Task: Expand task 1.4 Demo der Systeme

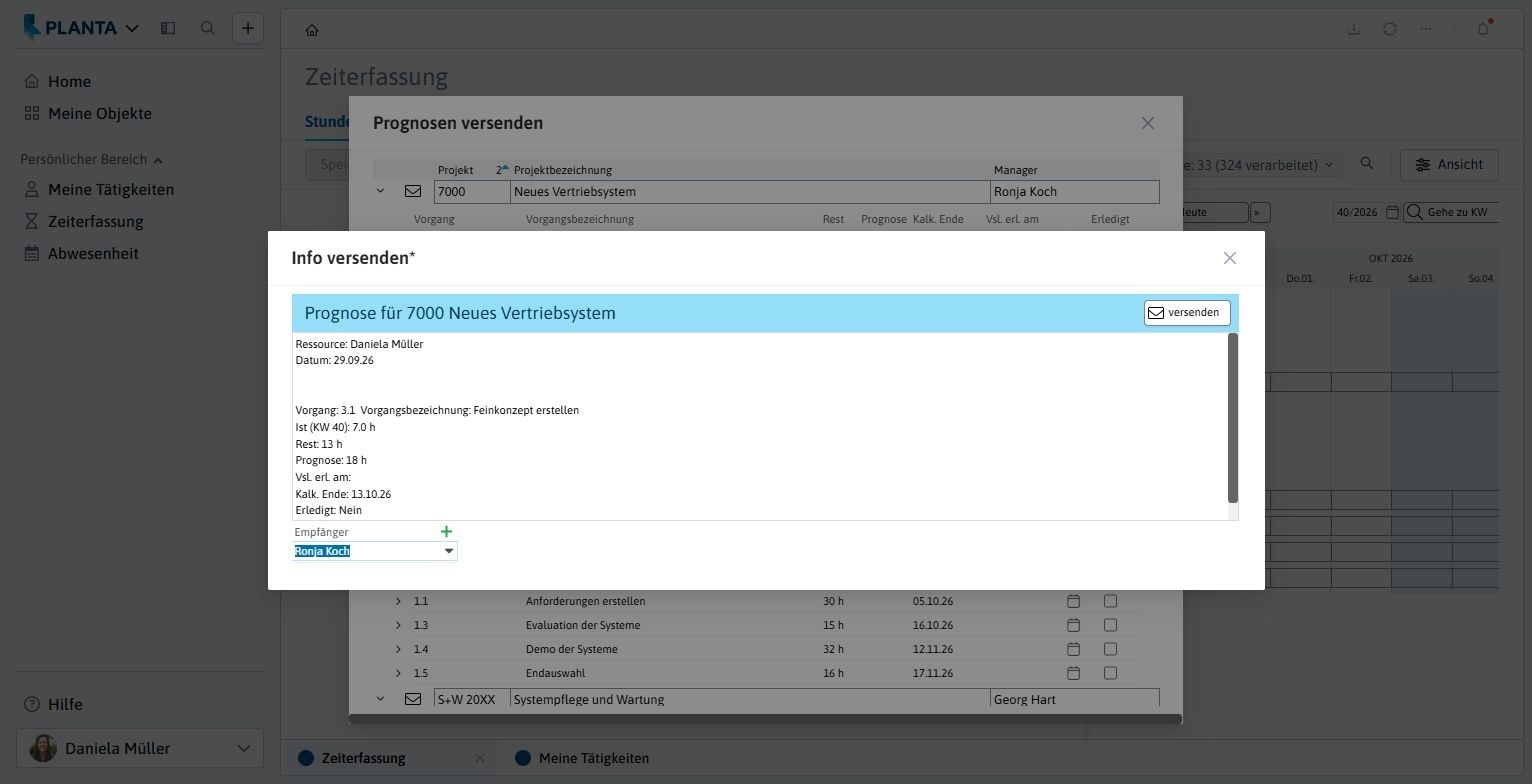Action: tap(398, 649)
